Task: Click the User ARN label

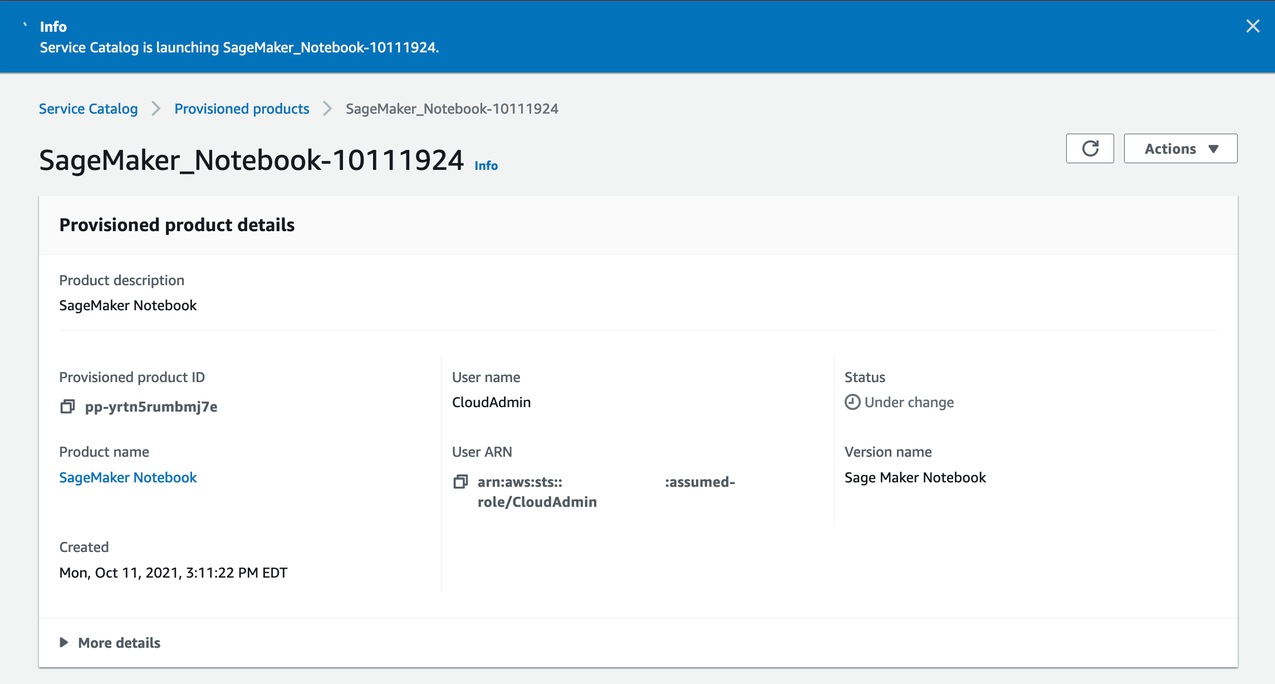Action: 482,452
